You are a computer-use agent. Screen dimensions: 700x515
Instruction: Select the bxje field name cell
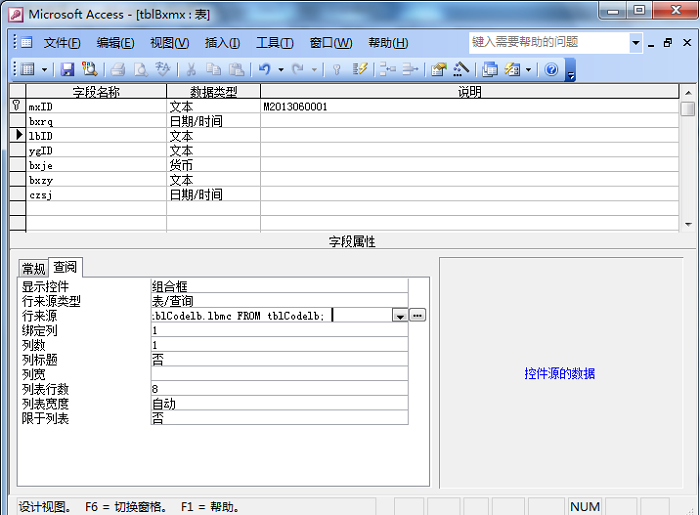pyautogui.click(x=96, y=164)
